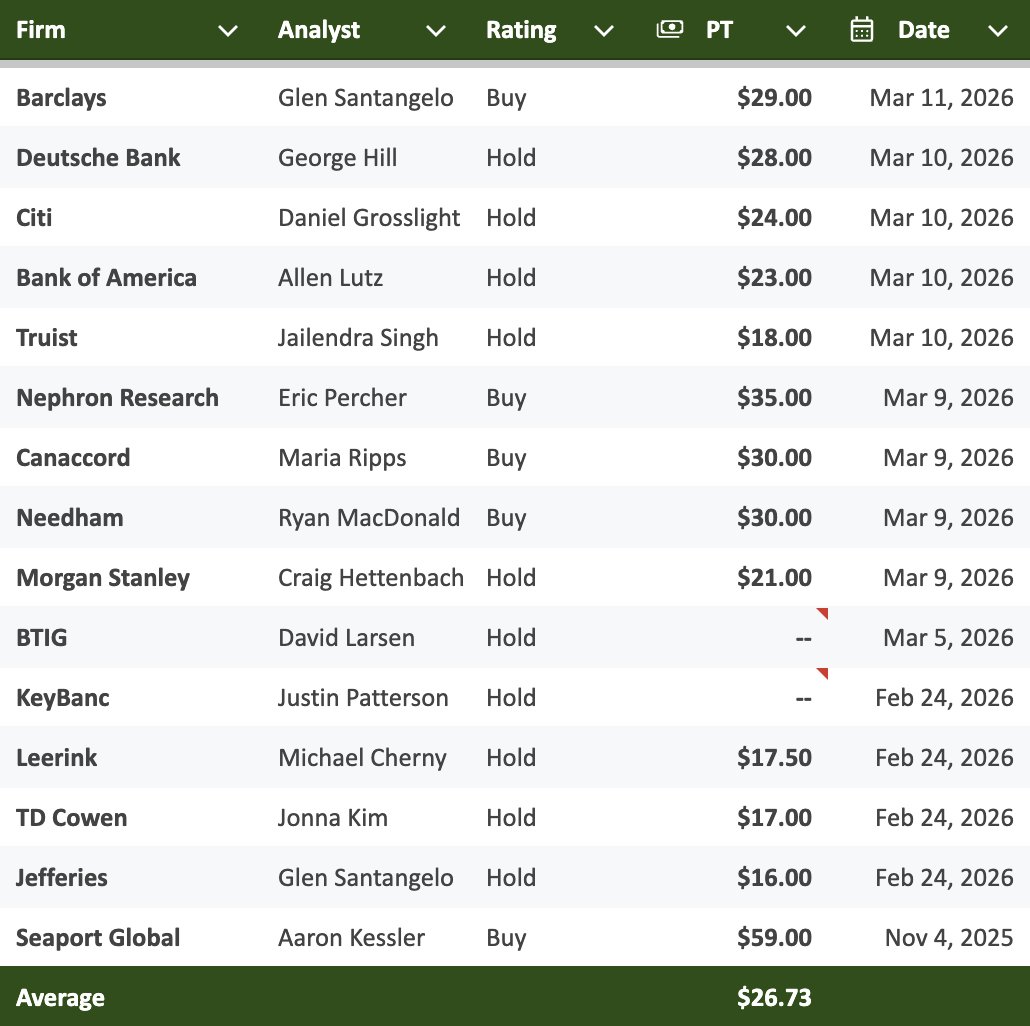
Task: Expand the Rating column dropdown arrow
Action: (604, 31)
